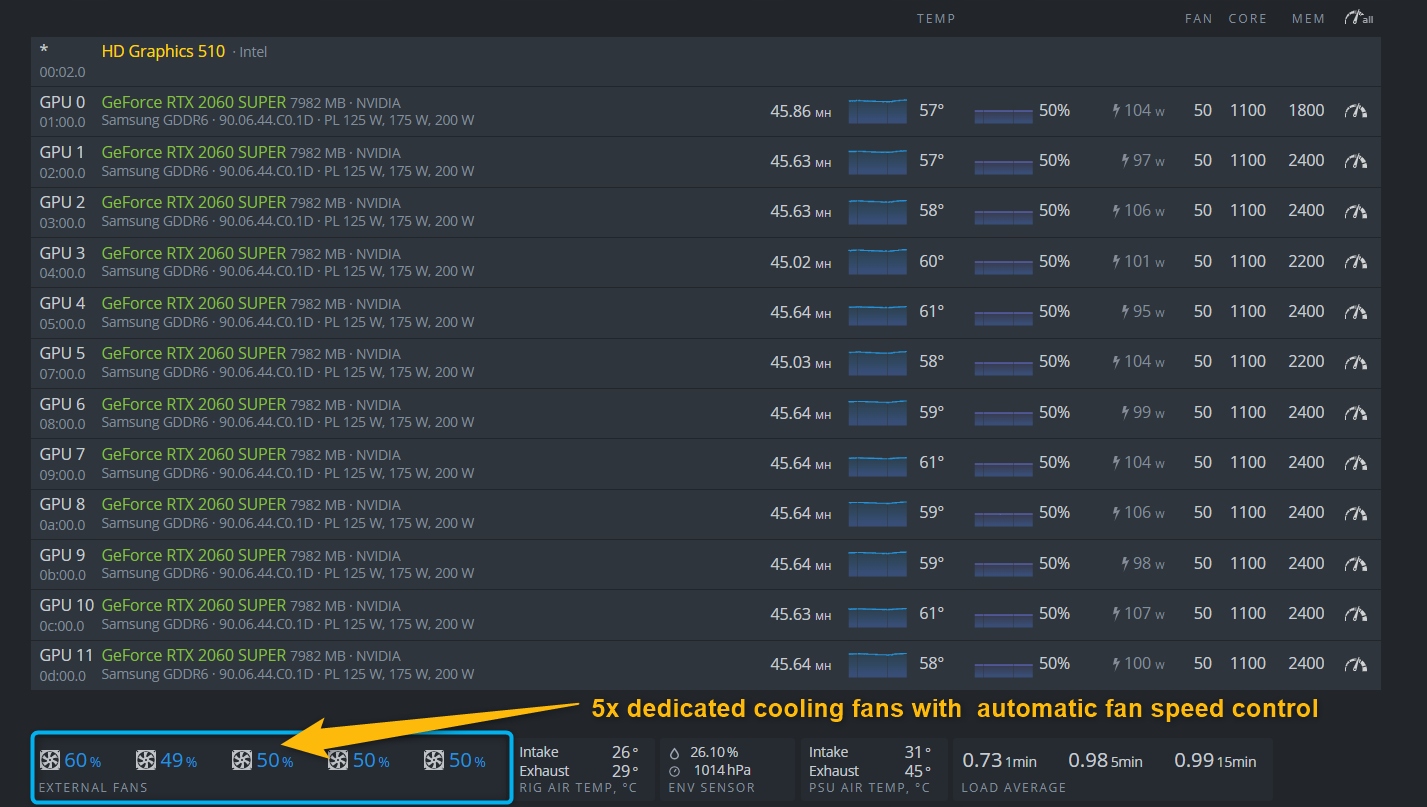The image size is (1427, 807).
Task: Click the 50% fan reading for GPU 10
Action: pyautogui.click(x=1054, y=614)
